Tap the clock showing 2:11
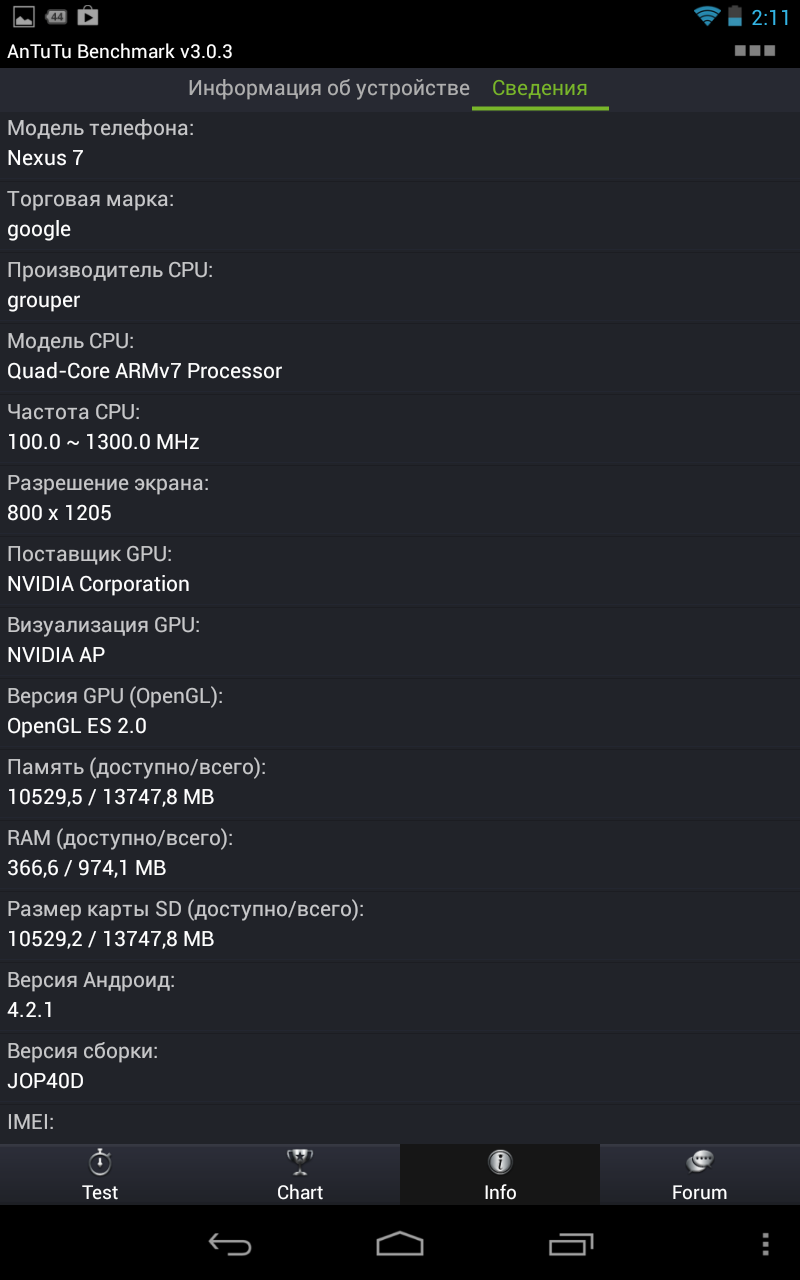 pyautogui.click(x=771, y=17)
